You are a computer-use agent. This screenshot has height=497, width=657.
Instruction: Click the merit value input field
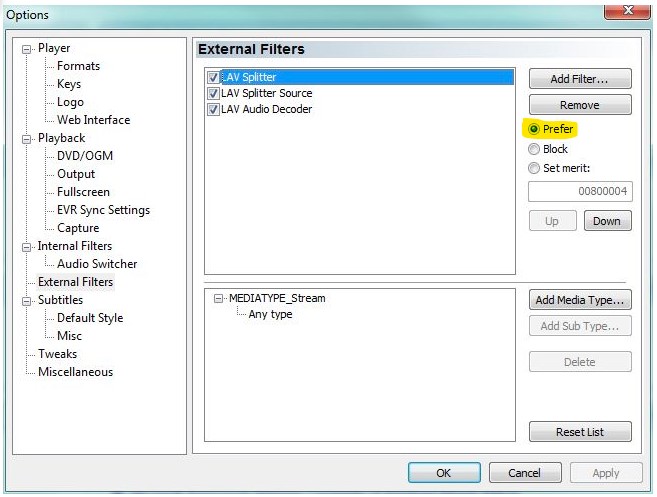pos(580,192)
